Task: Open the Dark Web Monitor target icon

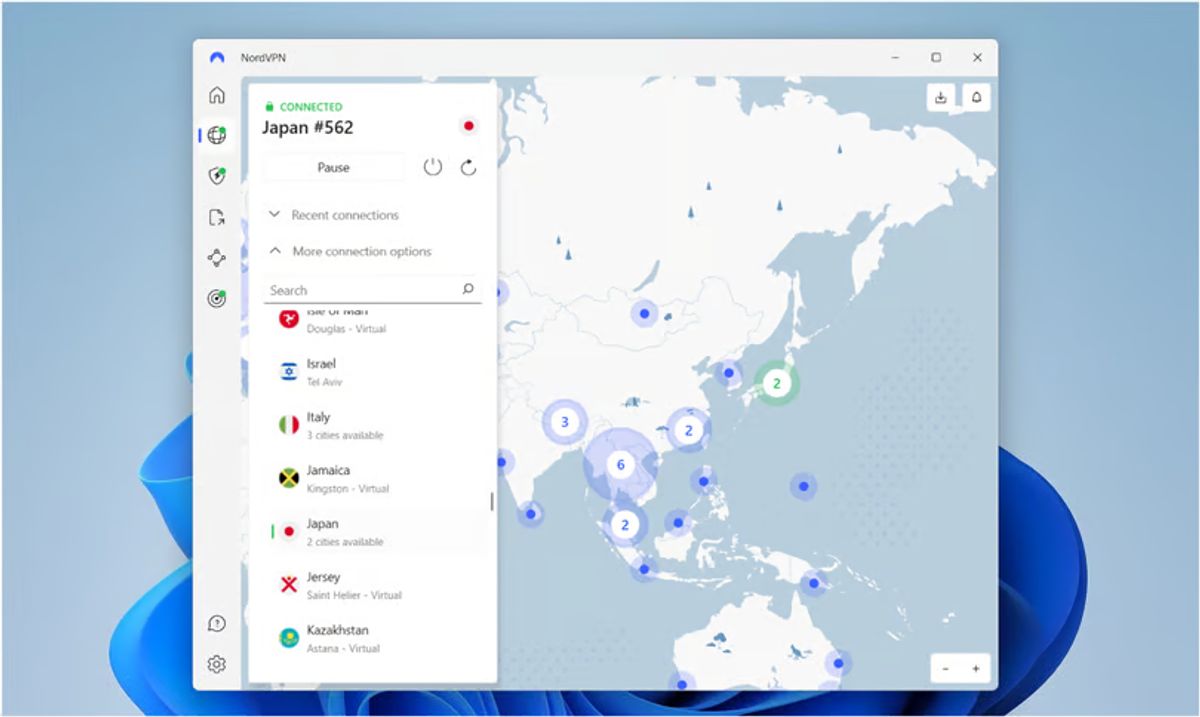Action: (217, 298)
